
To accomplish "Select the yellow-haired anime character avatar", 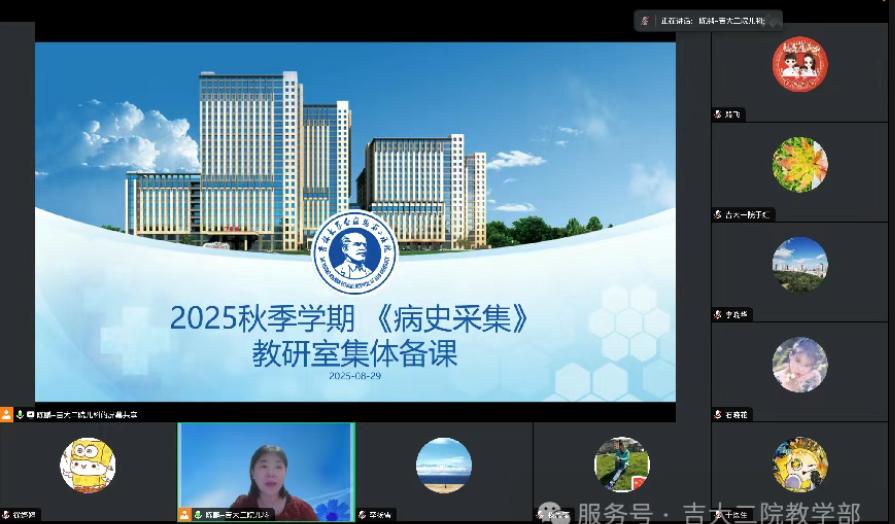I will [x=800, y=465].
